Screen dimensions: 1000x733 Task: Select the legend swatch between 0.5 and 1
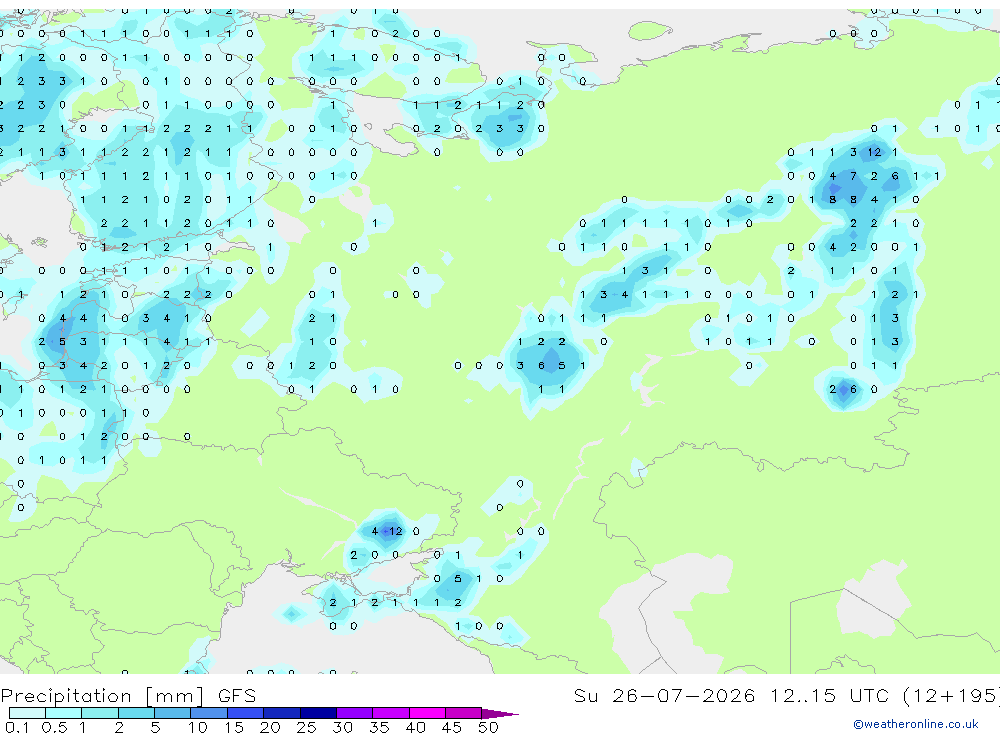coord(64,713)
